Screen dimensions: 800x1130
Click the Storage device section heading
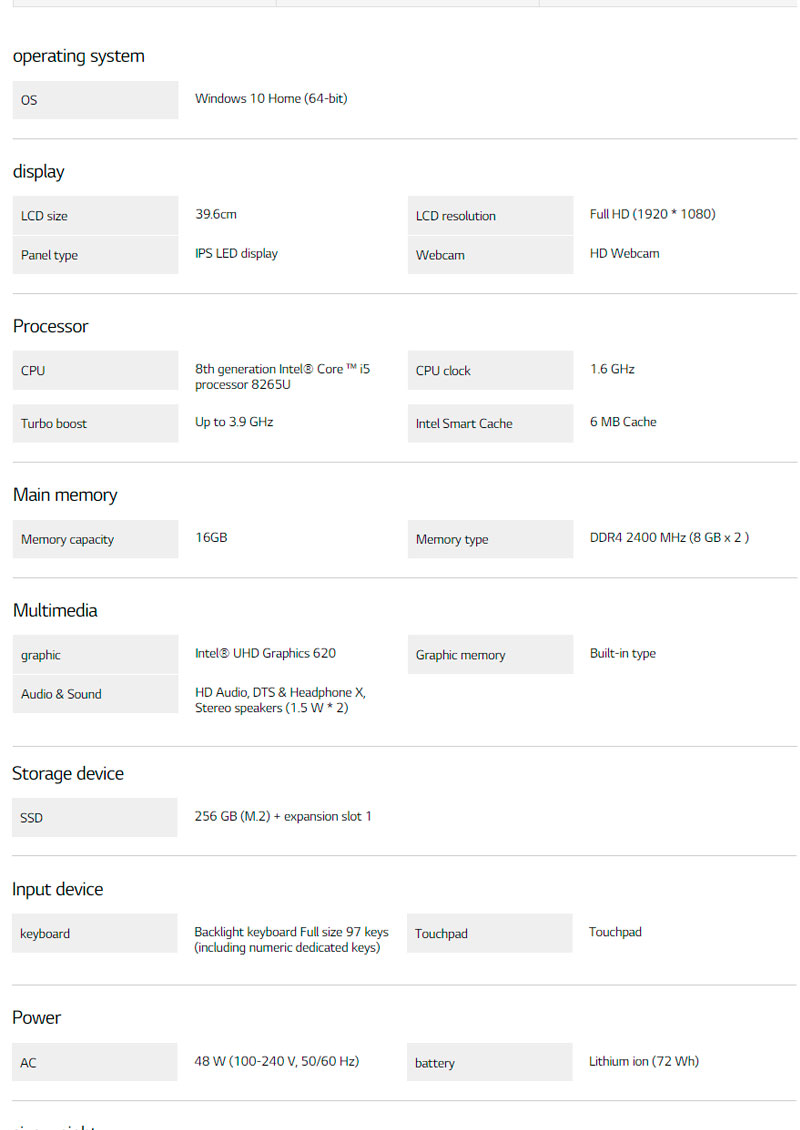coord(68,774)
